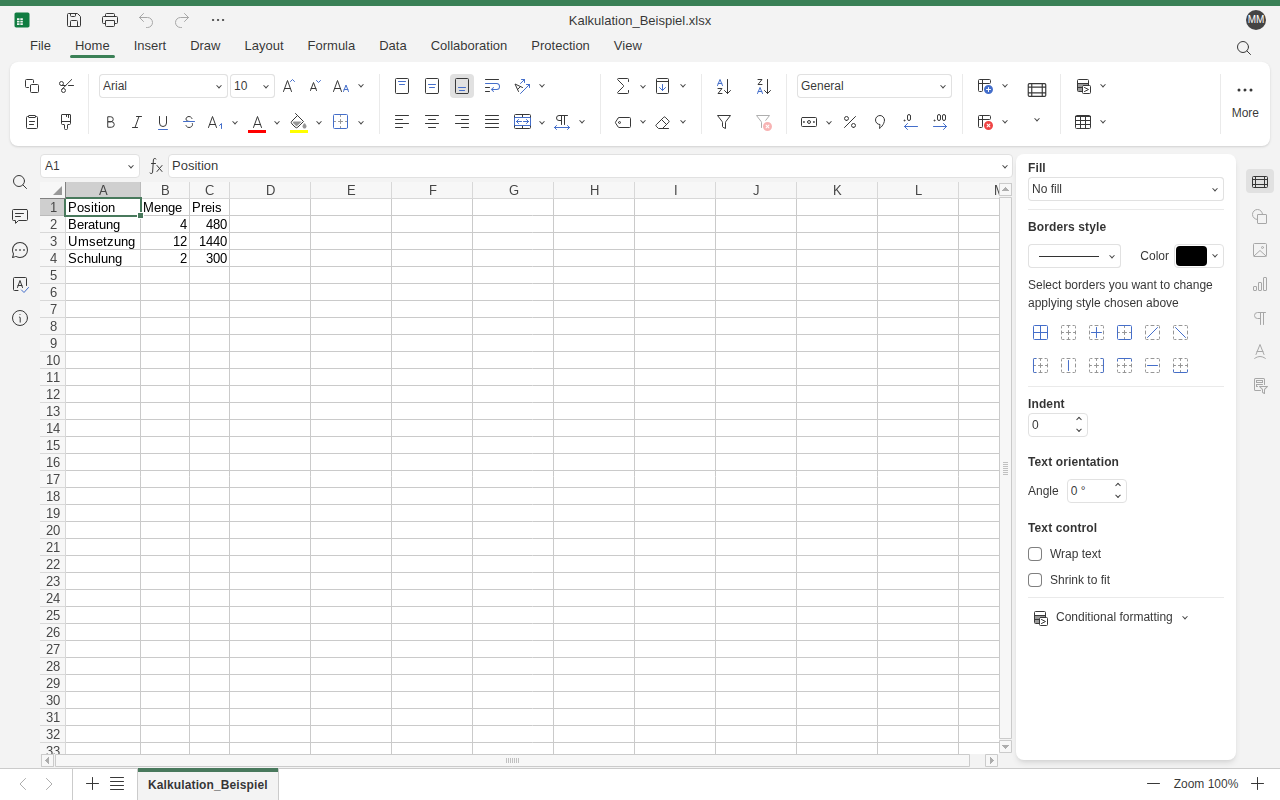Increase decimal places

tap(940, 122)
